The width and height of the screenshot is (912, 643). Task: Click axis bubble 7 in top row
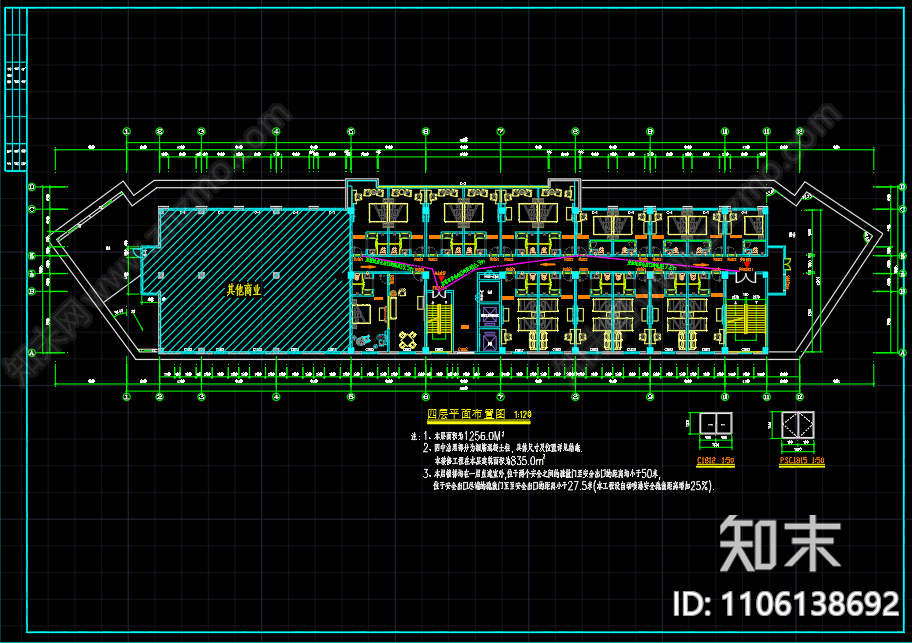point(501,132)
